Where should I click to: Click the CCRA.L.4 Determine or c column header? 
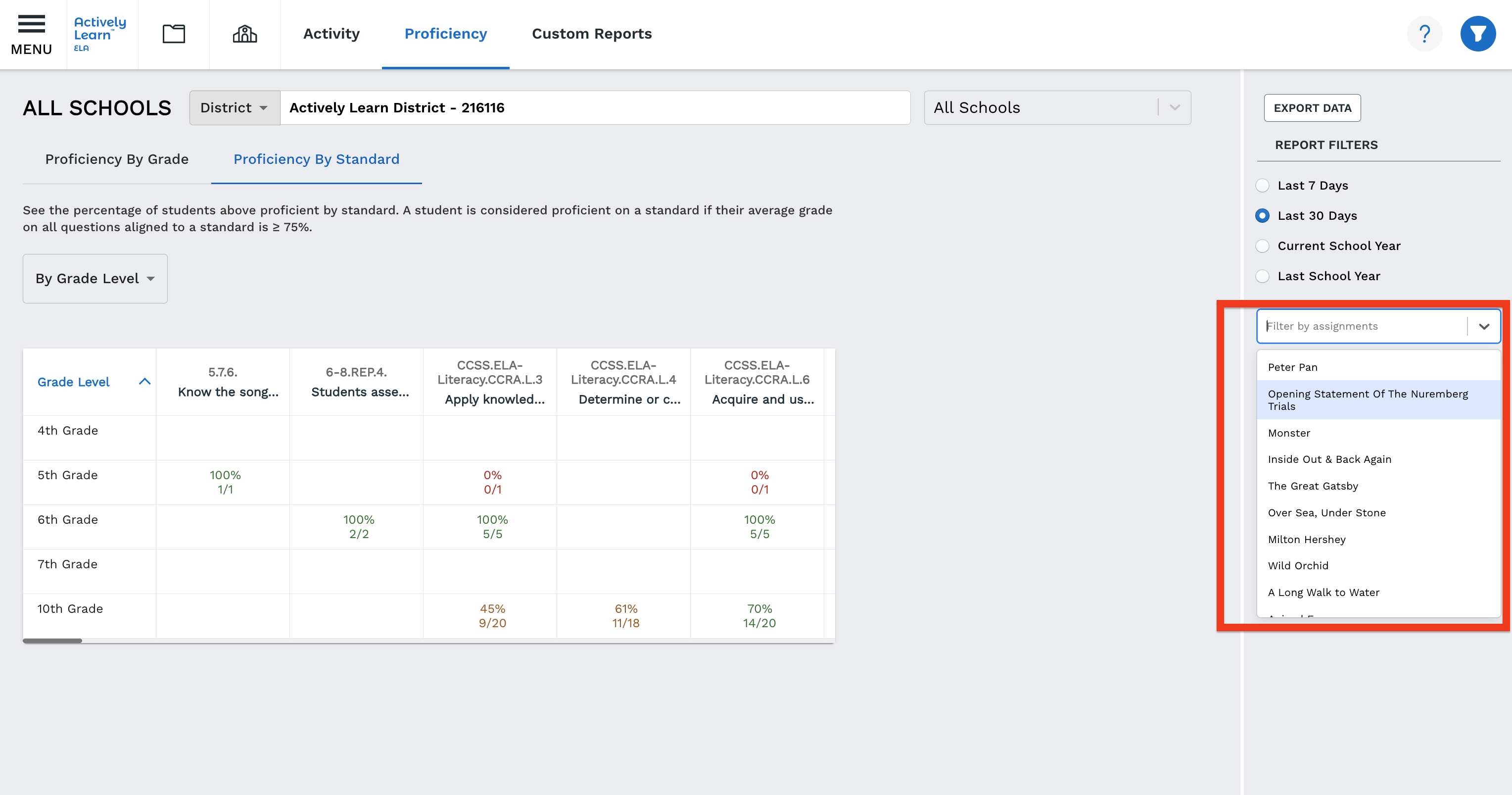tap(623, 382)
